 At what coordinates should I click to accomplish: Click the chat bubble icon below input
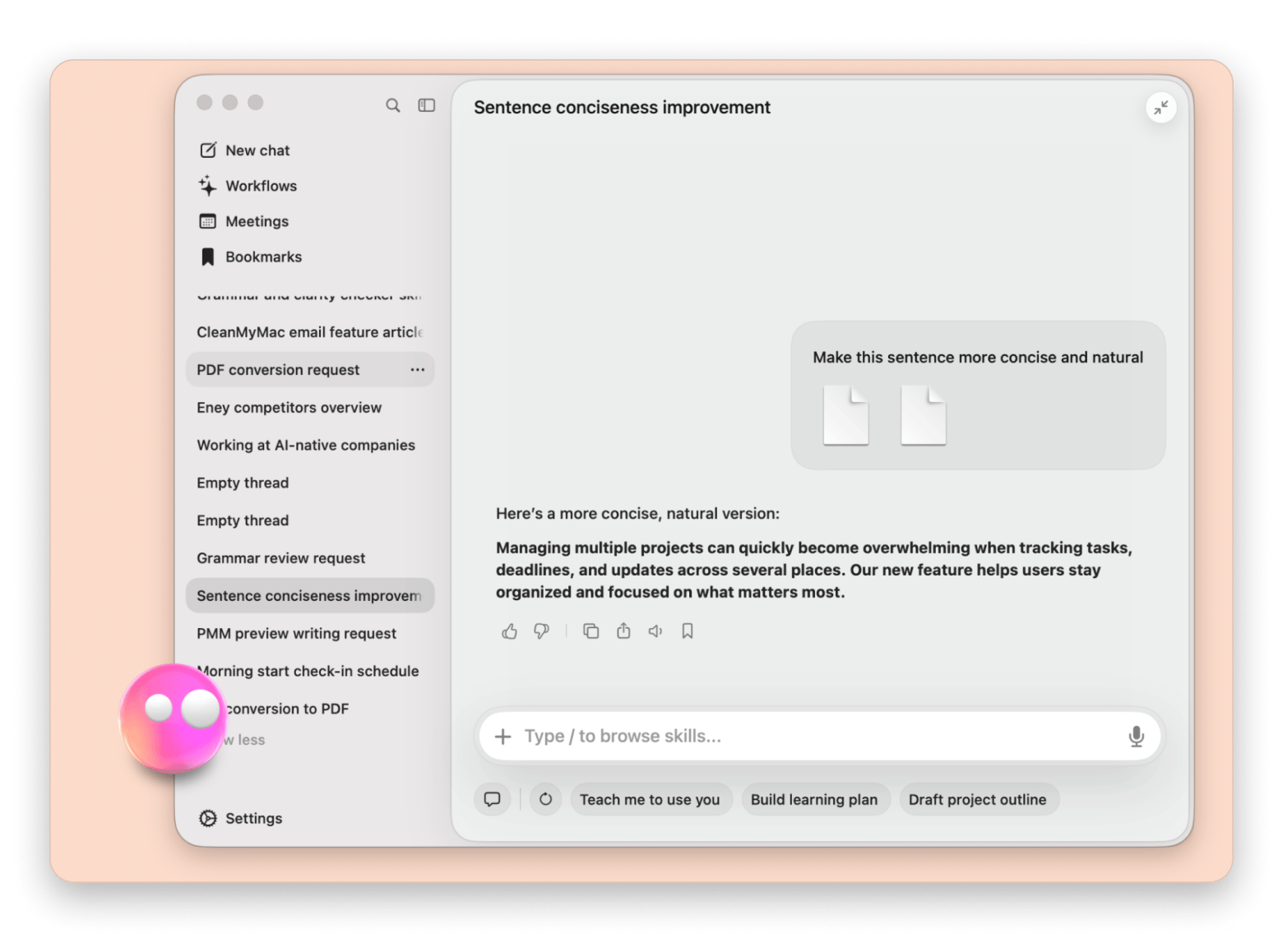pyautogui.click(x=492, y=799)
